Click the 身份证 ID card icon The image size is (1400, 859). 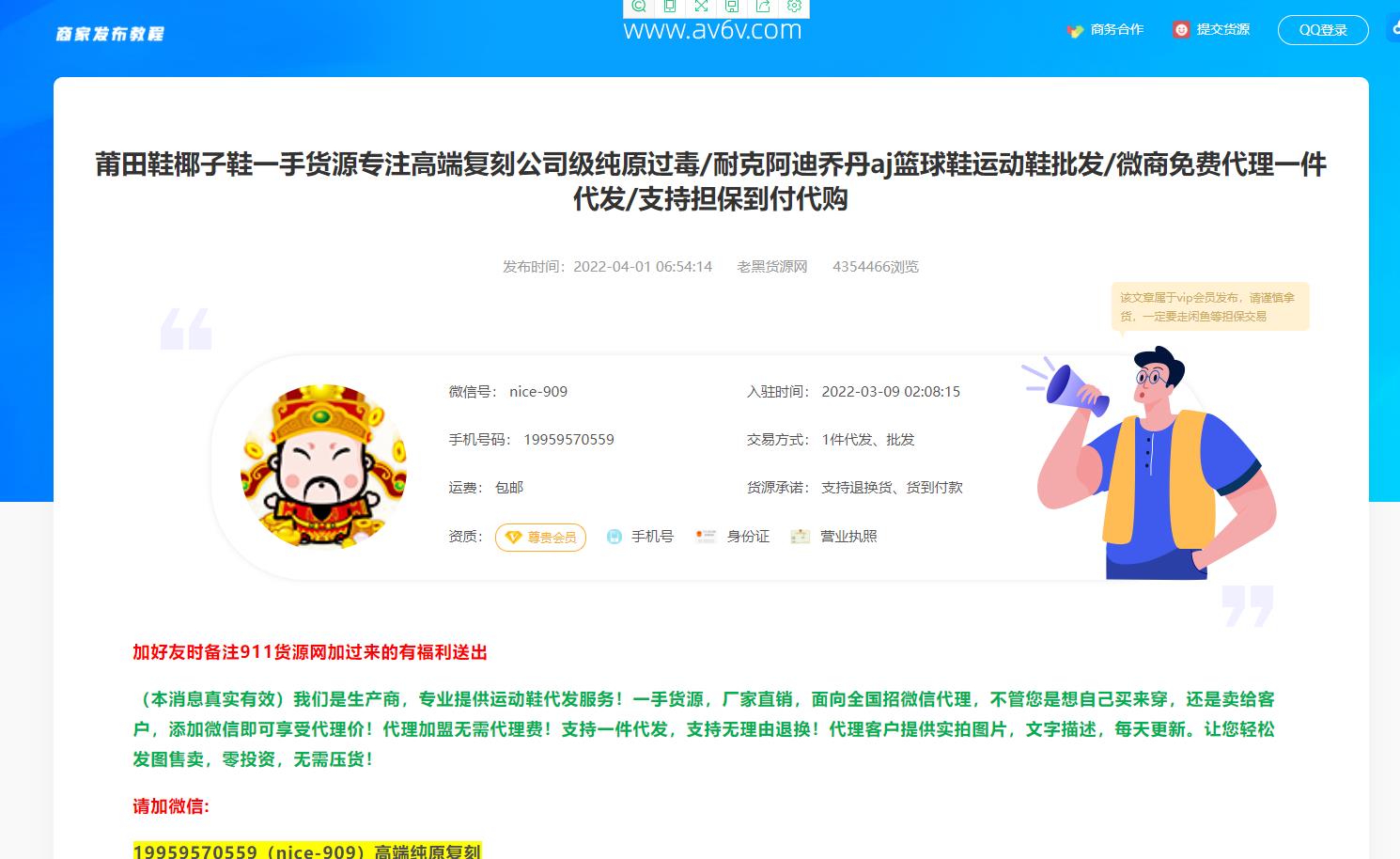click(x=705, y=537)
